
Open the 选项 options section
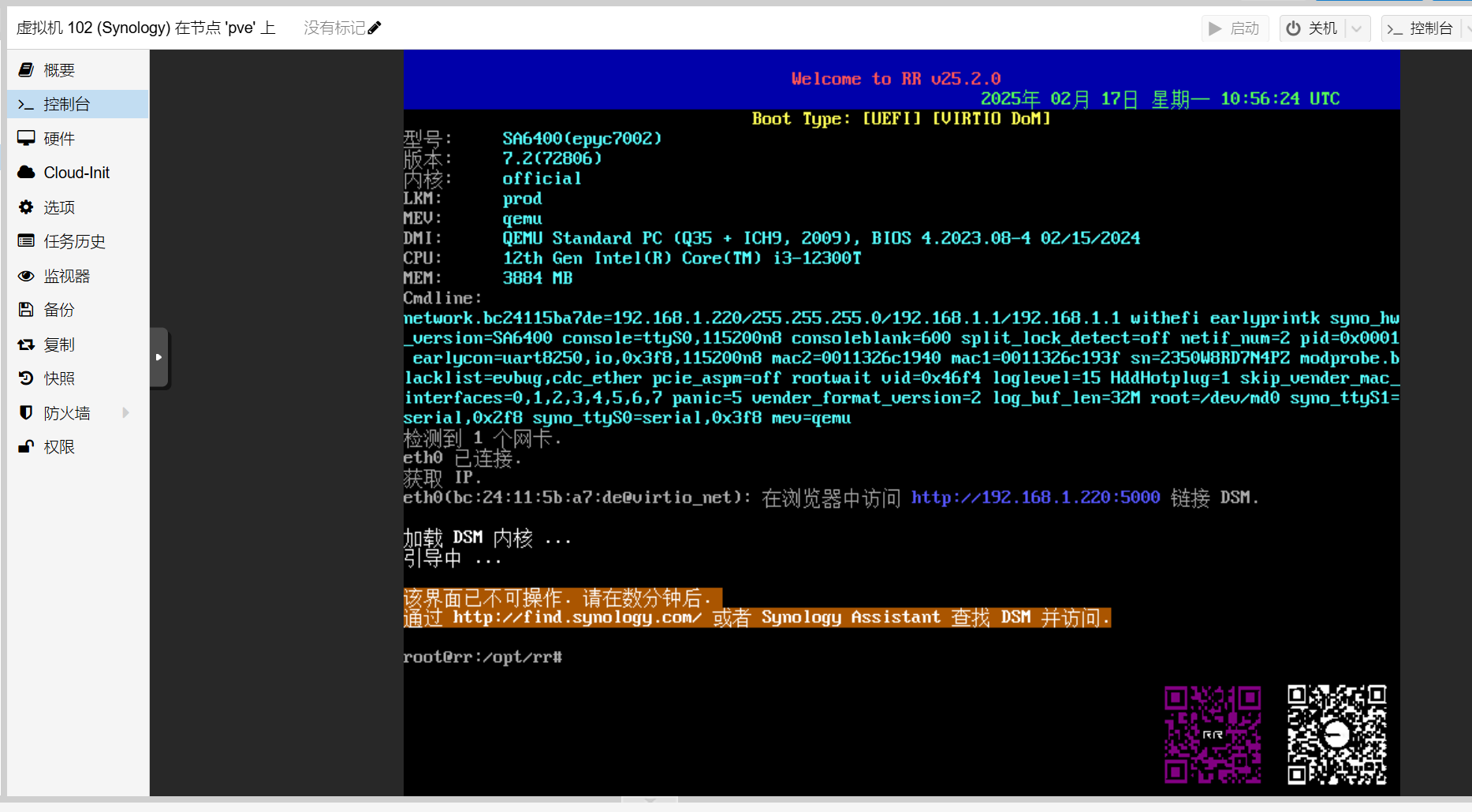(x=78, y=207)
